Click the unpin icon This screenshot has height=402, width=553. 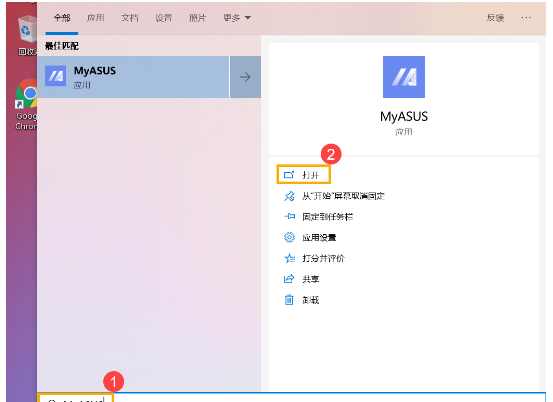(289, 196)
